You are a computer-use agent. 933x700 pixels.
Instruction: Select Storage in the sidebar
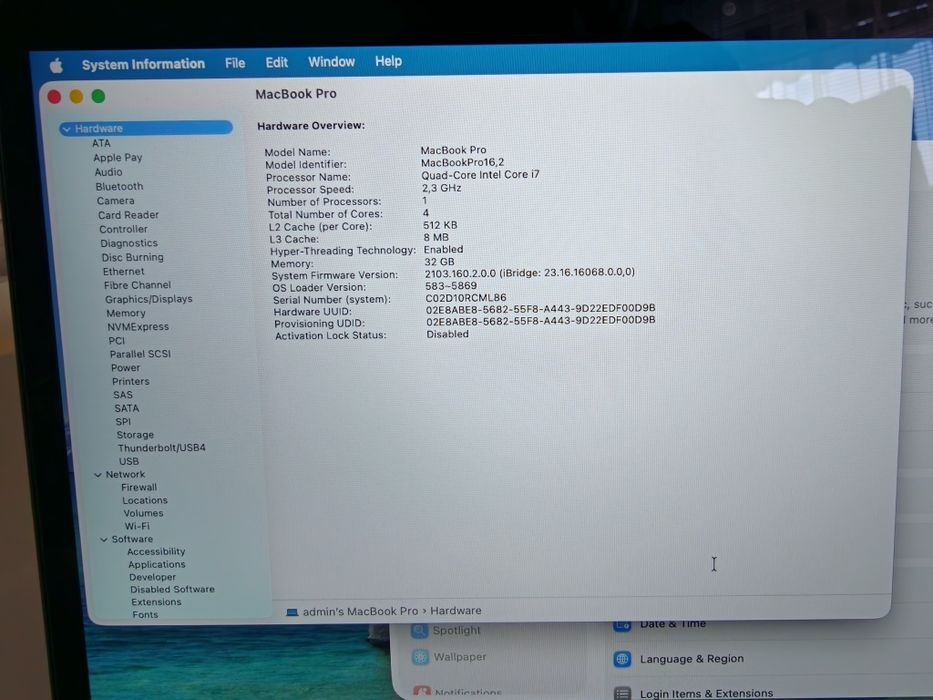pos(135,435)
